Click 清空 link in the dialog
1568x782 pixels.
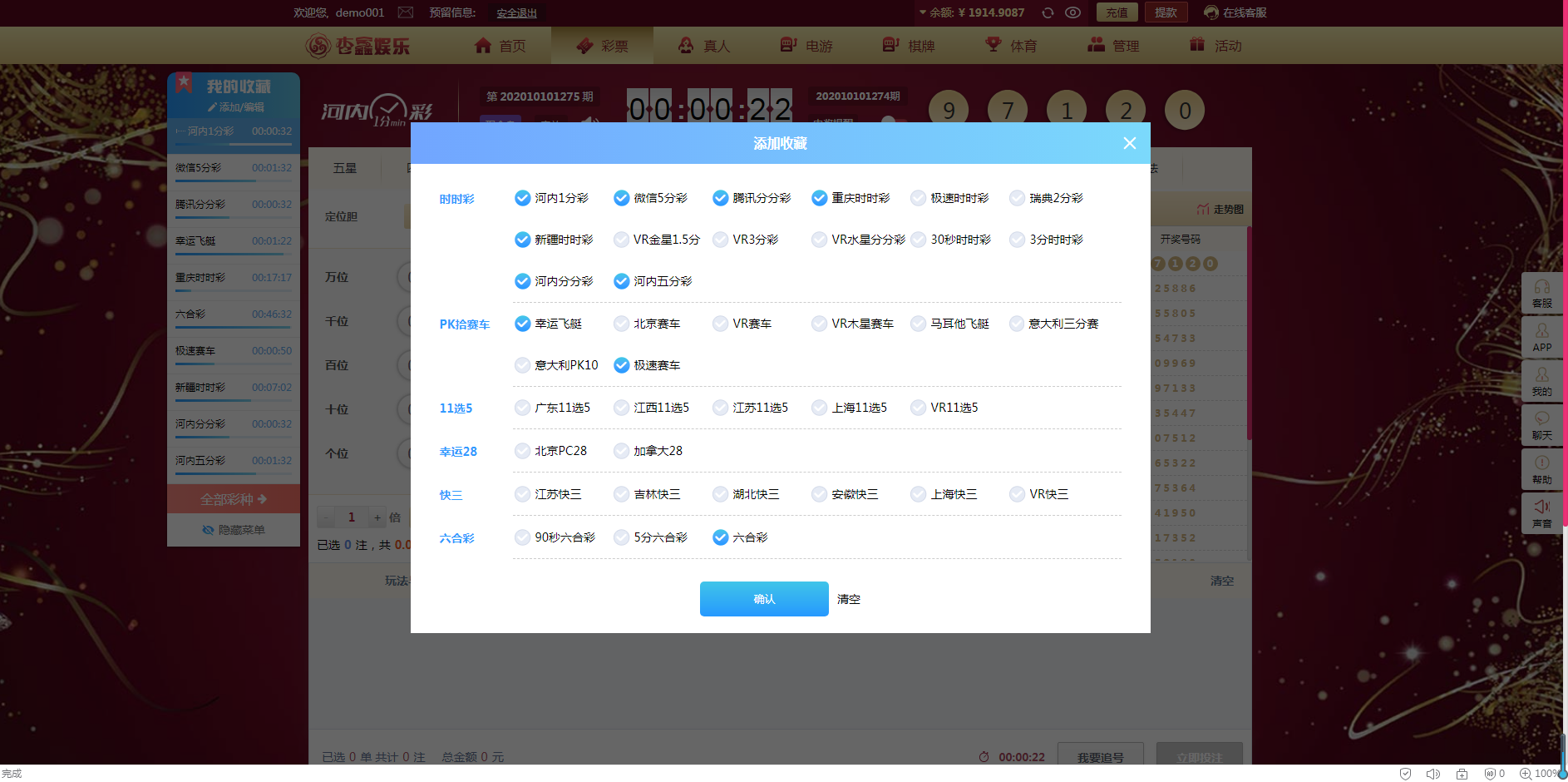tap(848, 599)
